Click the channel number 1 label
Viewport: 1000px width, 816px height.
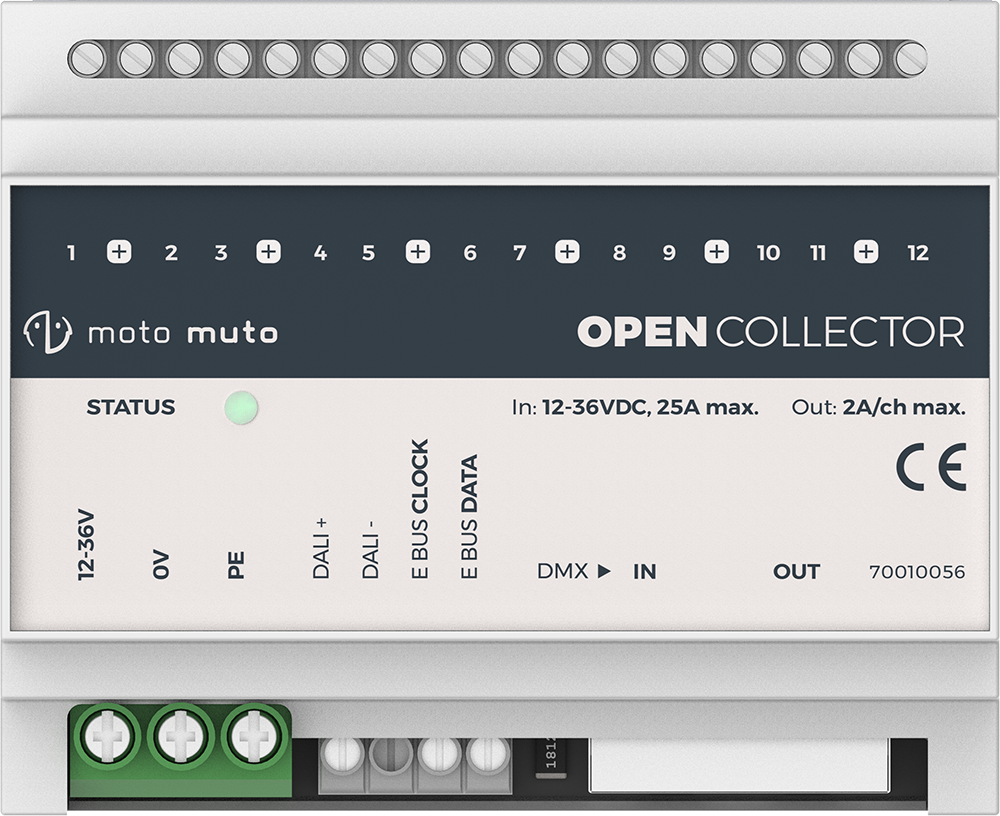71,253
